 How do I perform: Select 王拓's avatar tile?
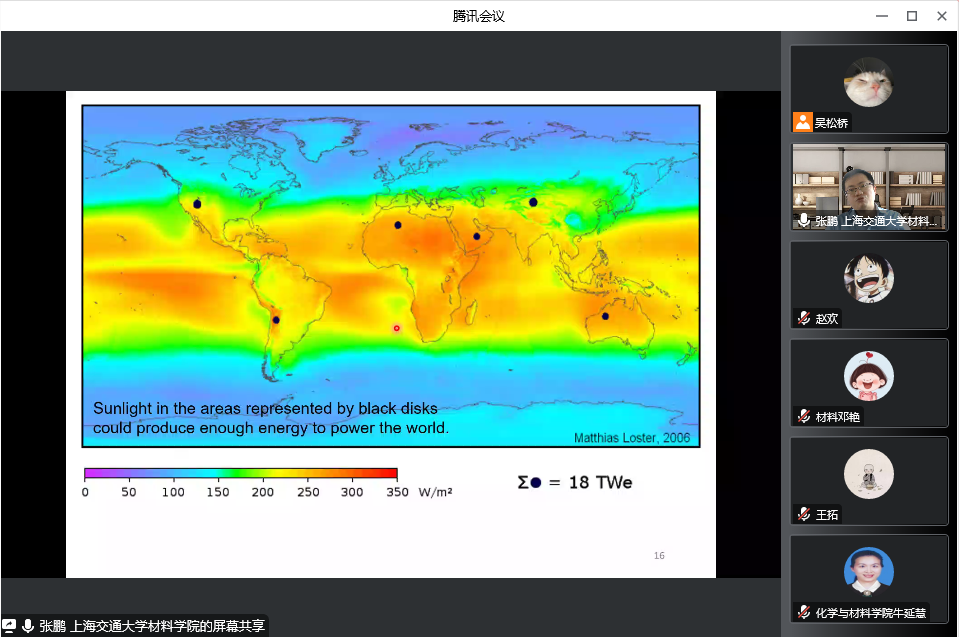tap(868, 474)
